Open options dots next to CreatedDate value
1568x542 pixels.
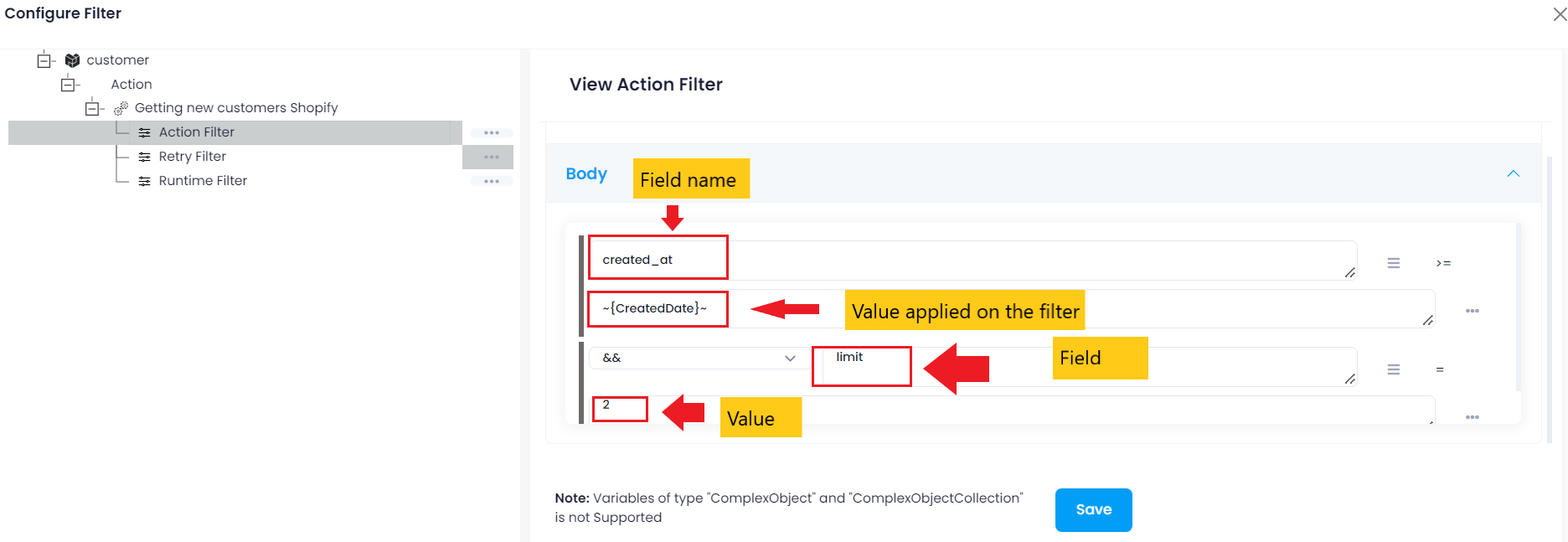(x=1473, y=311)
